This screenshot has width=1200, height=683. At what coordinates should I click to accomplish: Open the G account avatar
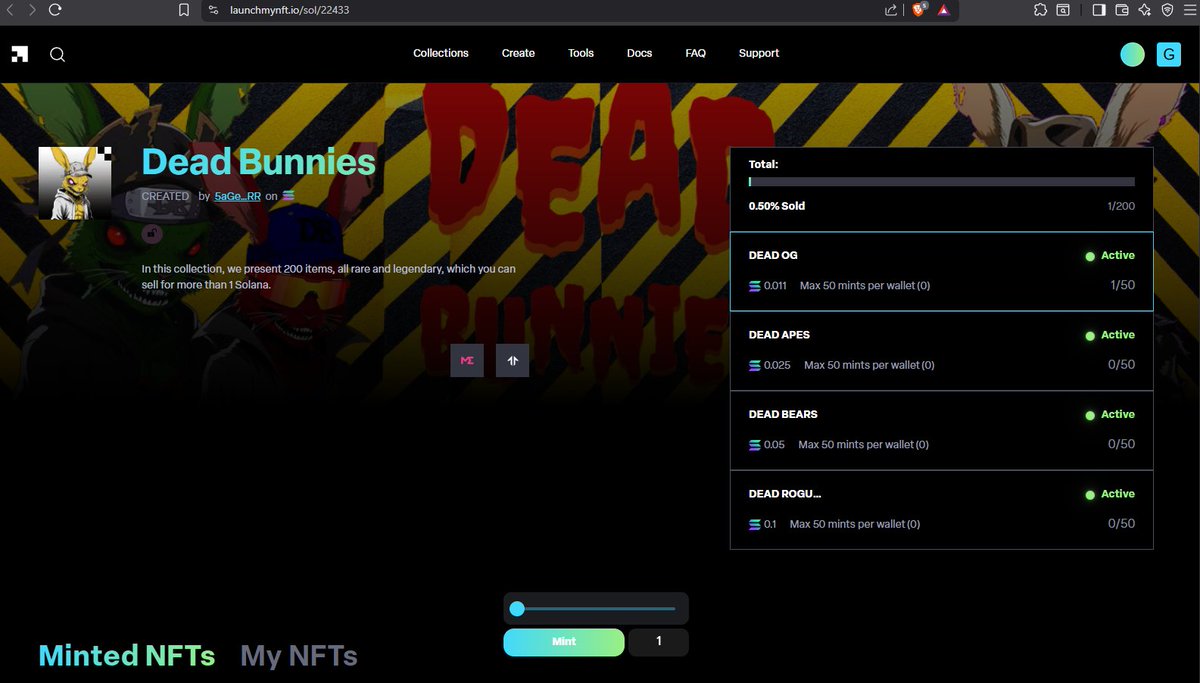click(x=1169, y=54)
